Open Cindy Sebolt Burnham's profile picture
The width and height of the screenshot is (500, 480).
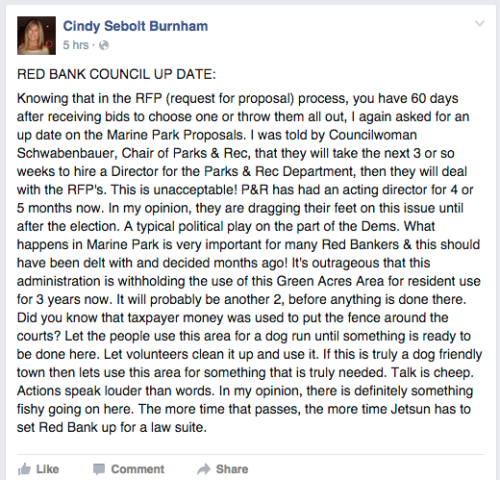click(x=36, y=35)
